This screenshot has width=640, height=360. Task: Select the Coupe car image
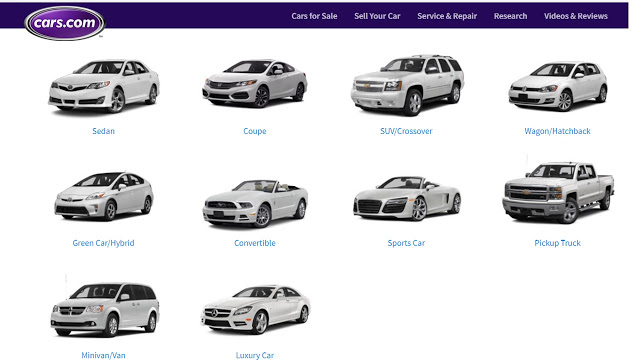tap(255, 84)
